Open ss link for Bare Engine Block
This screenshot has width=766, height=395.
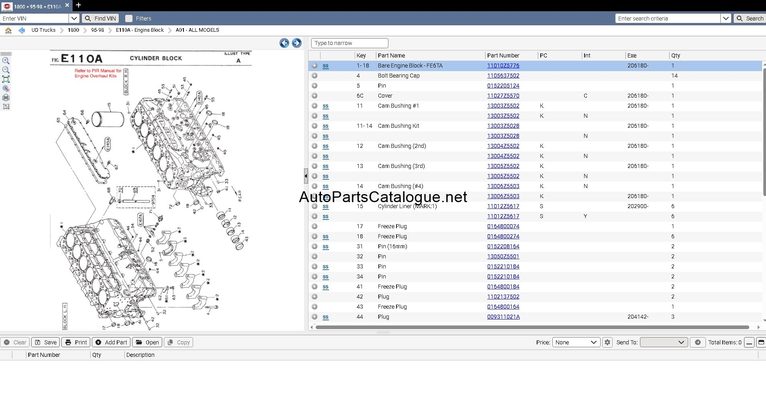pyautogui.click(x=325, y=66)
